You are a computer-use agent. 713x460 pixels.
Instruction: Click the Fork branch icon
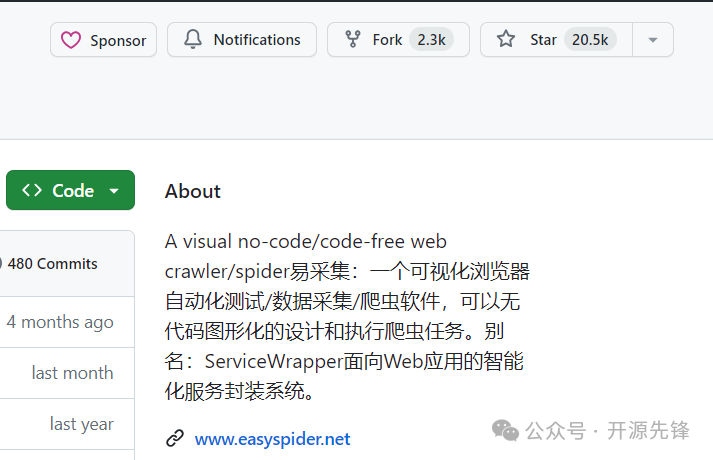(353, 40)
